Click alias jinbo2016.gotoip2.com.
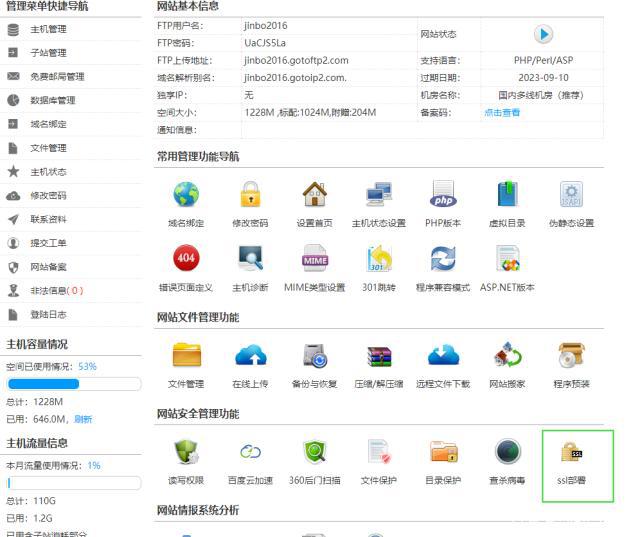The width and height of the screenshot is (640, 537). coord(295,78)
